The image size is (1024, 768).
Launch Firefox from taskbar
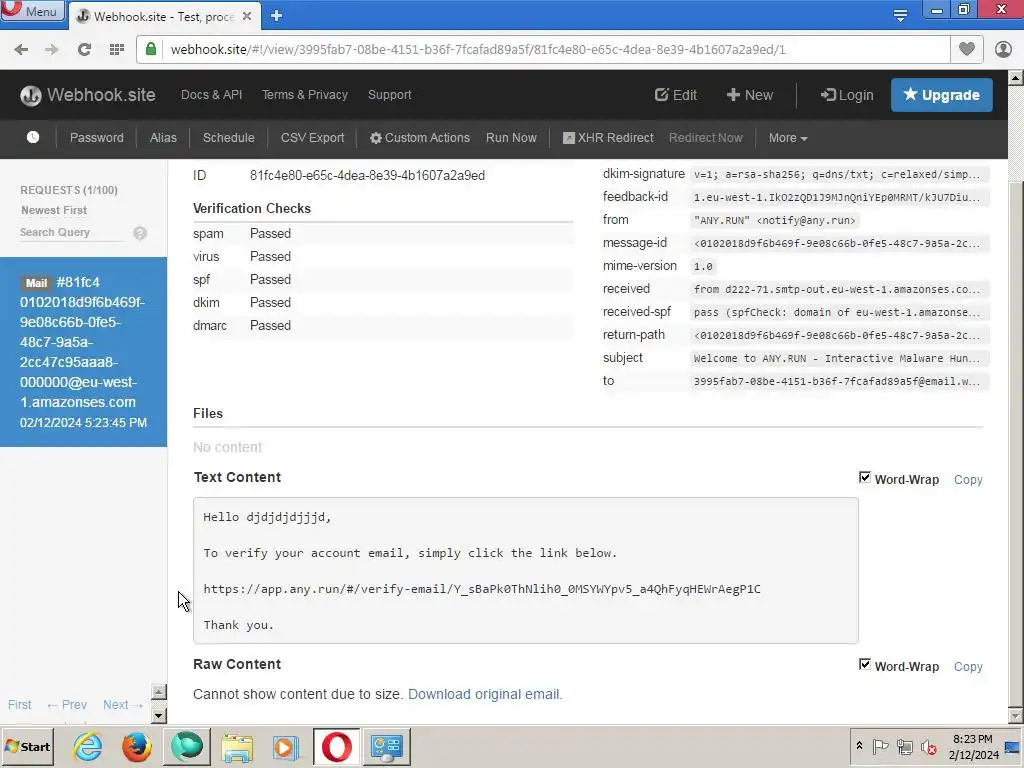[x=137, y=747]
